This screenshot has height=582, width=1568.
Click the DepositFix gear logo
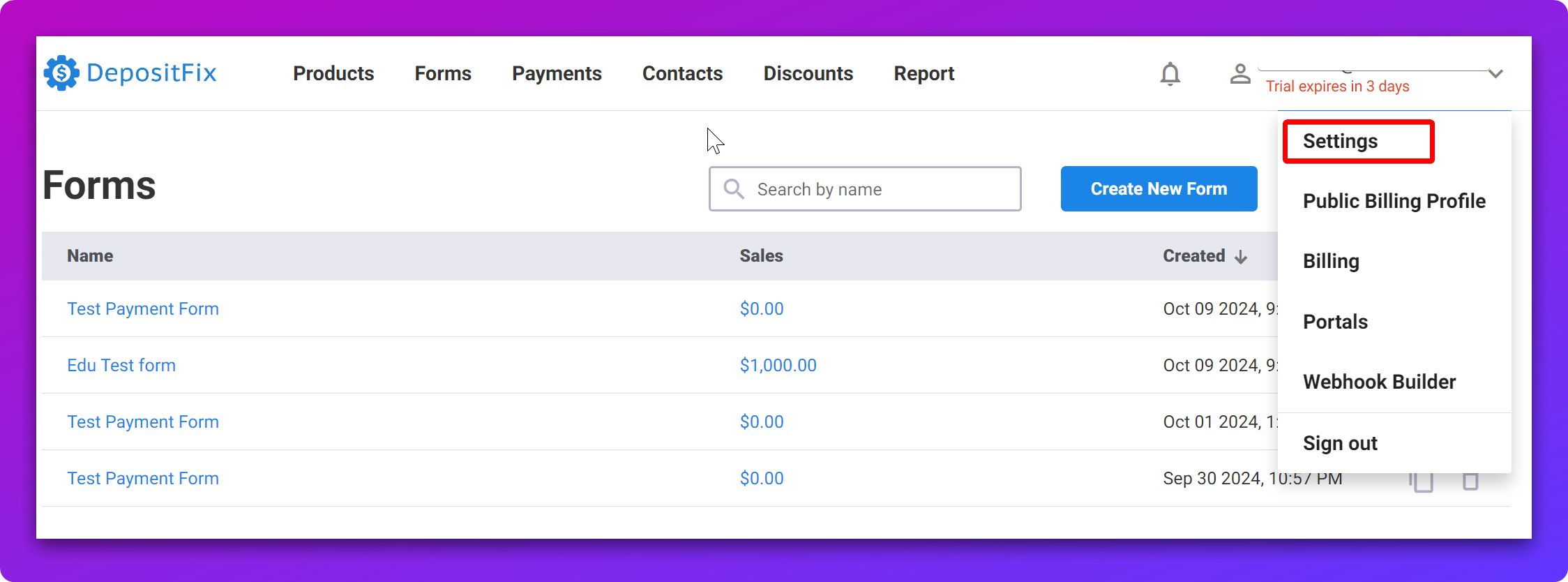coord(61,73)
